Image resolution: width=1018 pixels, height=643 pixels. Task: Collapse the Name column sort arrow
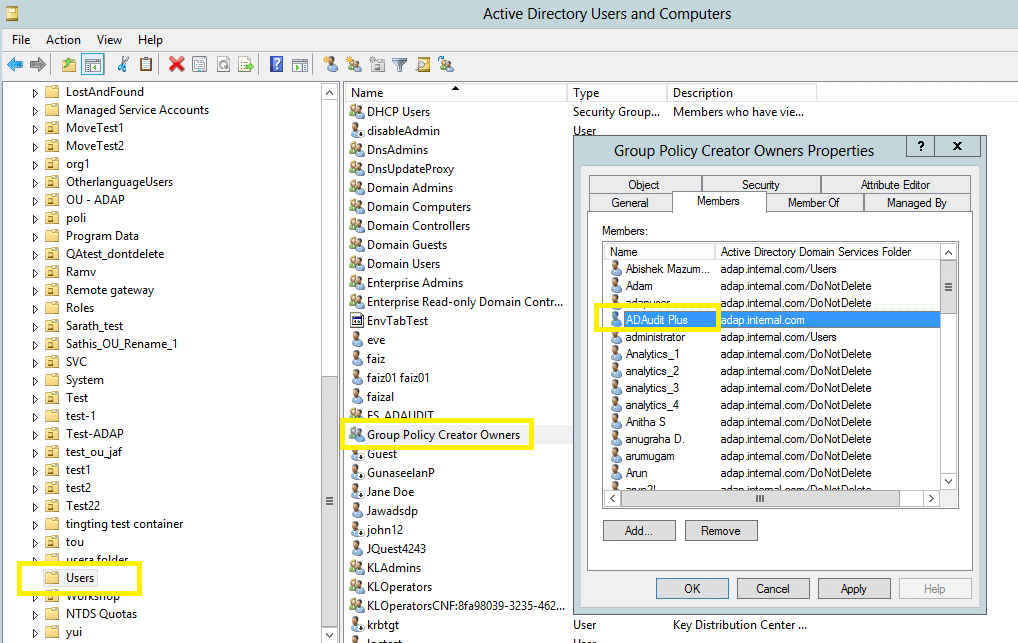tap(455, 91)
